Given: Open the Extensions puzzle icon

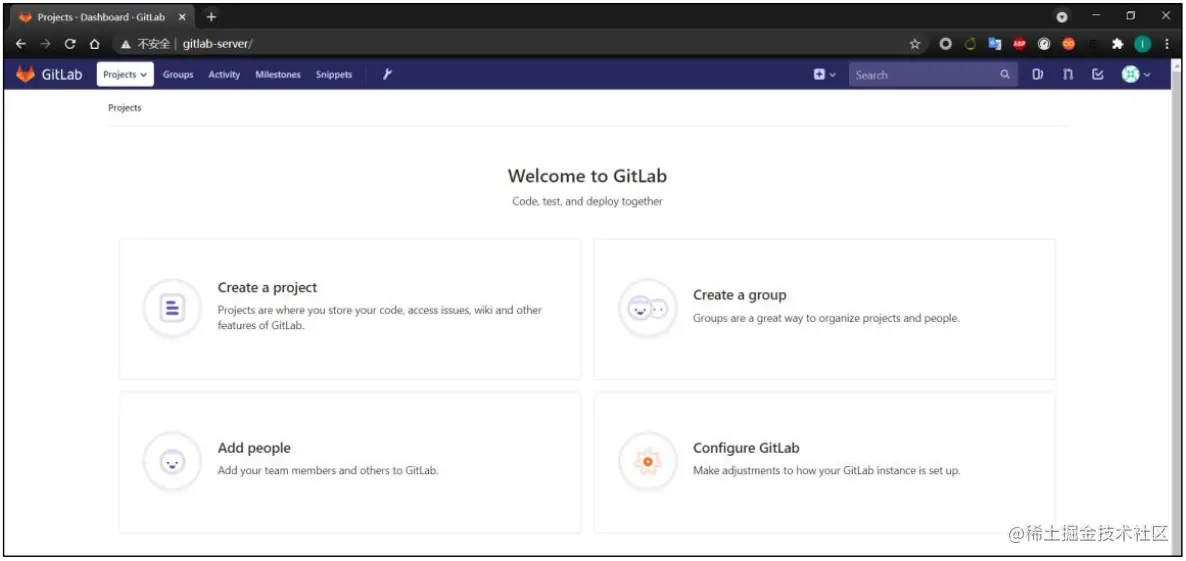Looking at the screenshot, I should [1117, 44].
